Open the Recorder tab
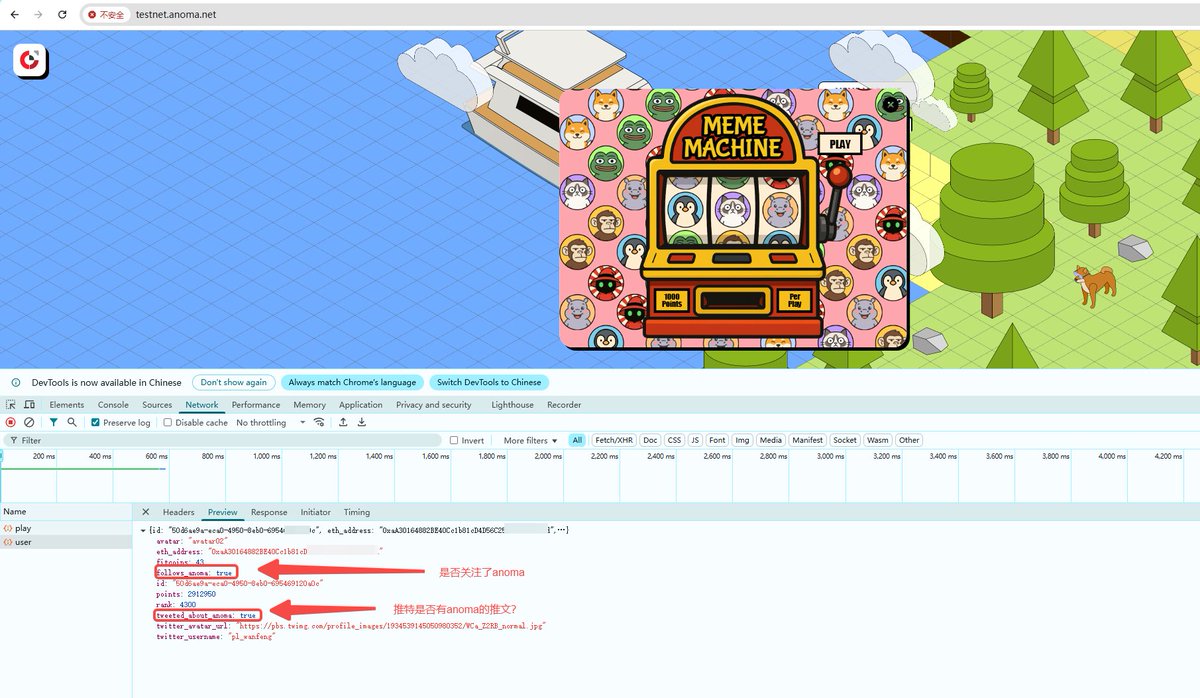 pyautogui.click(x=564, y=405)
